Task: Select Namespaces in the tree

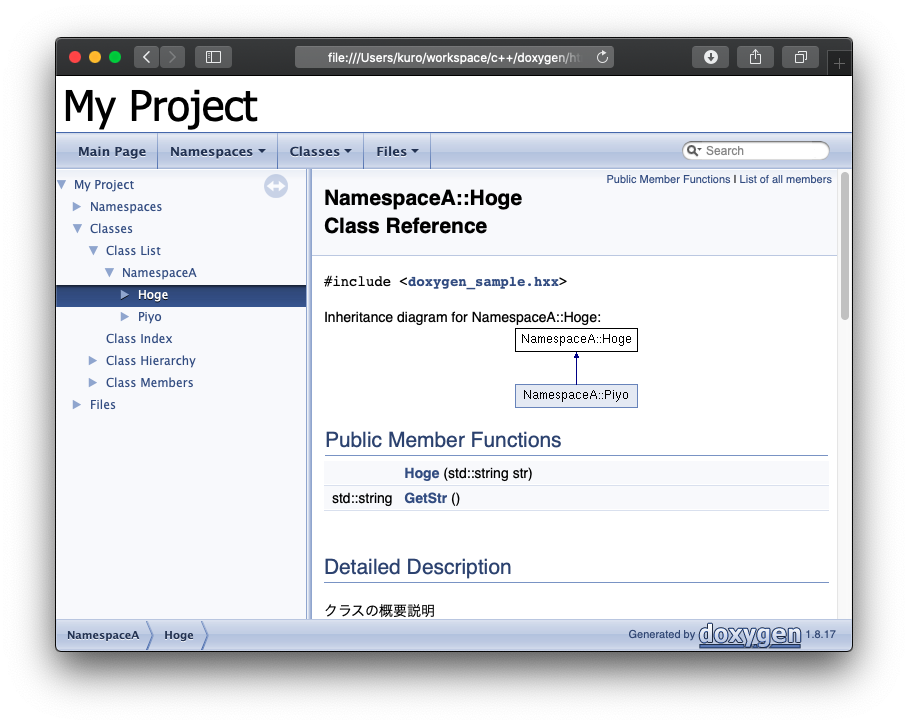Action: [126, 206]
